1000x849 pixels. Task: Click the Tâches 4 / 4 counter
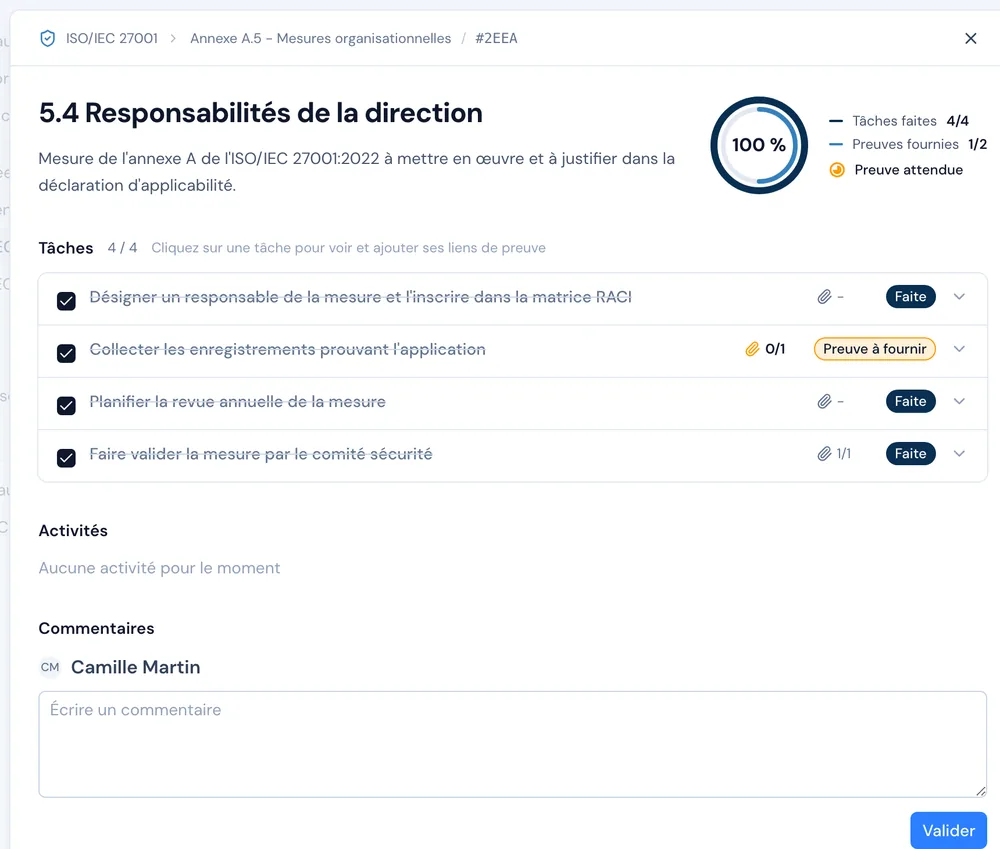click(122, 247)
